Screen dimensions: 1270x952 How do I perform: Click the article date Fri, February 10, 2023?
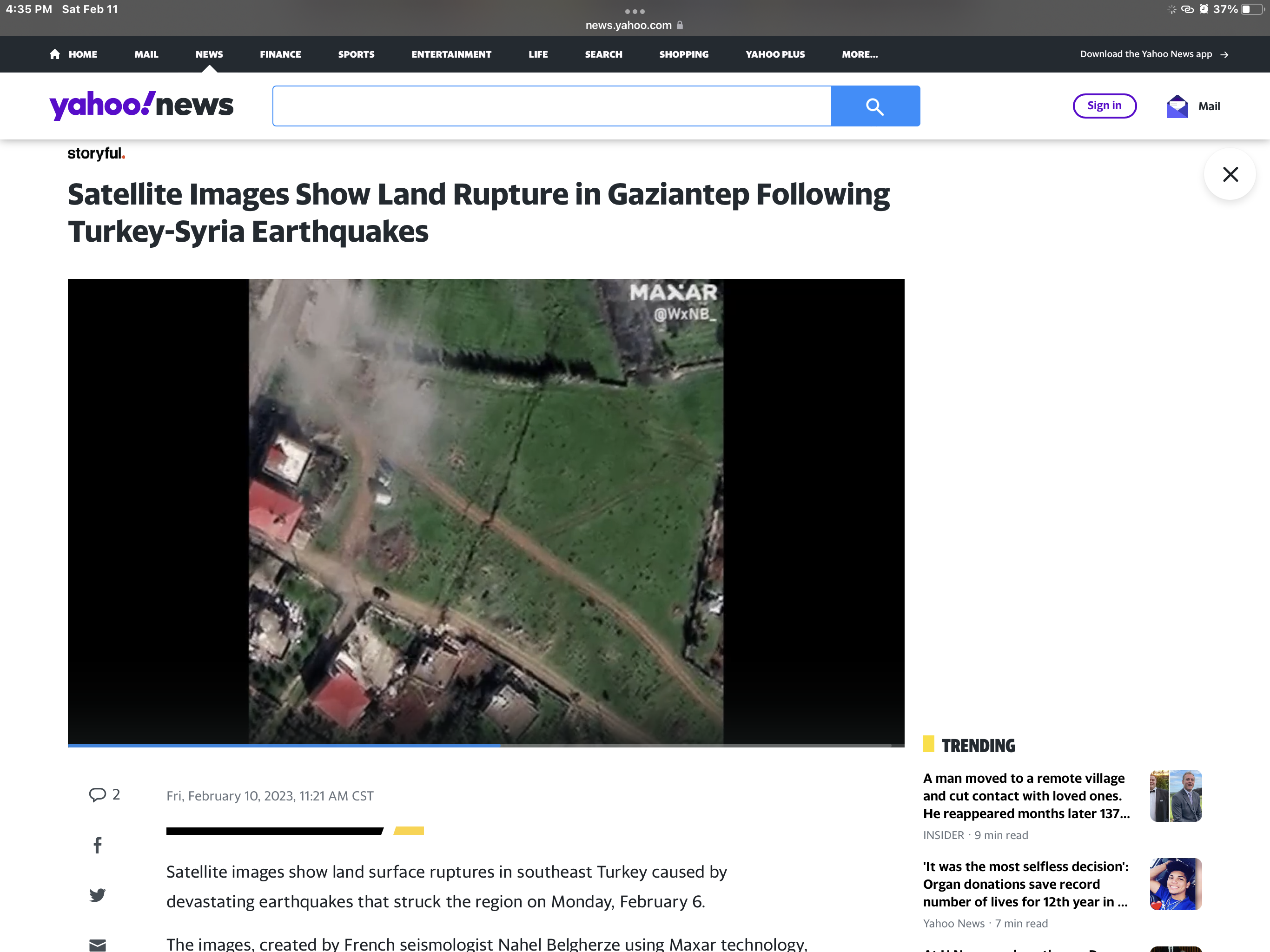pos(270,796)
